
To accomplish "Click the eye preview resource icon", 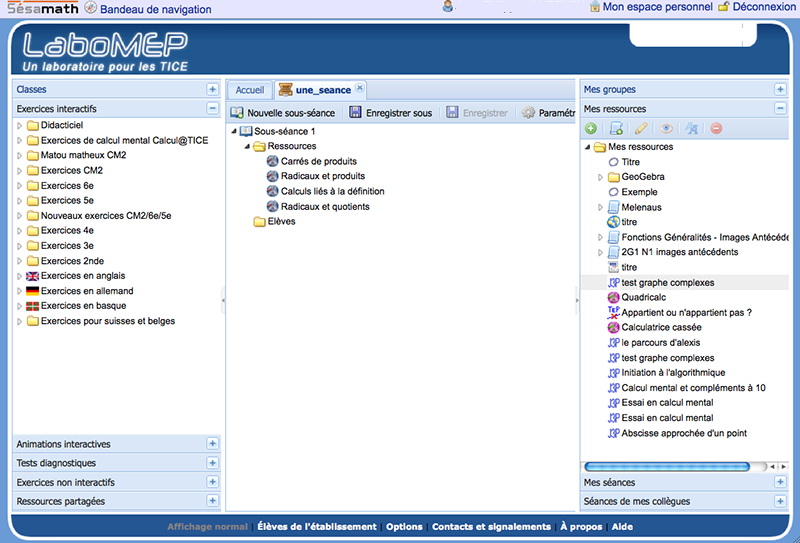I will [666, 129].
